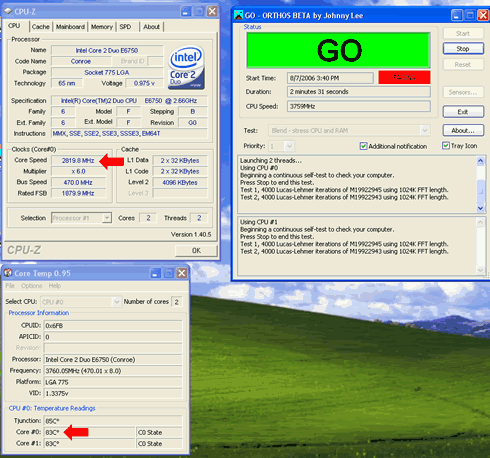Click the Number of cores field
The height and width of the screenshot is (458, 490).
[x=177, y=302]
